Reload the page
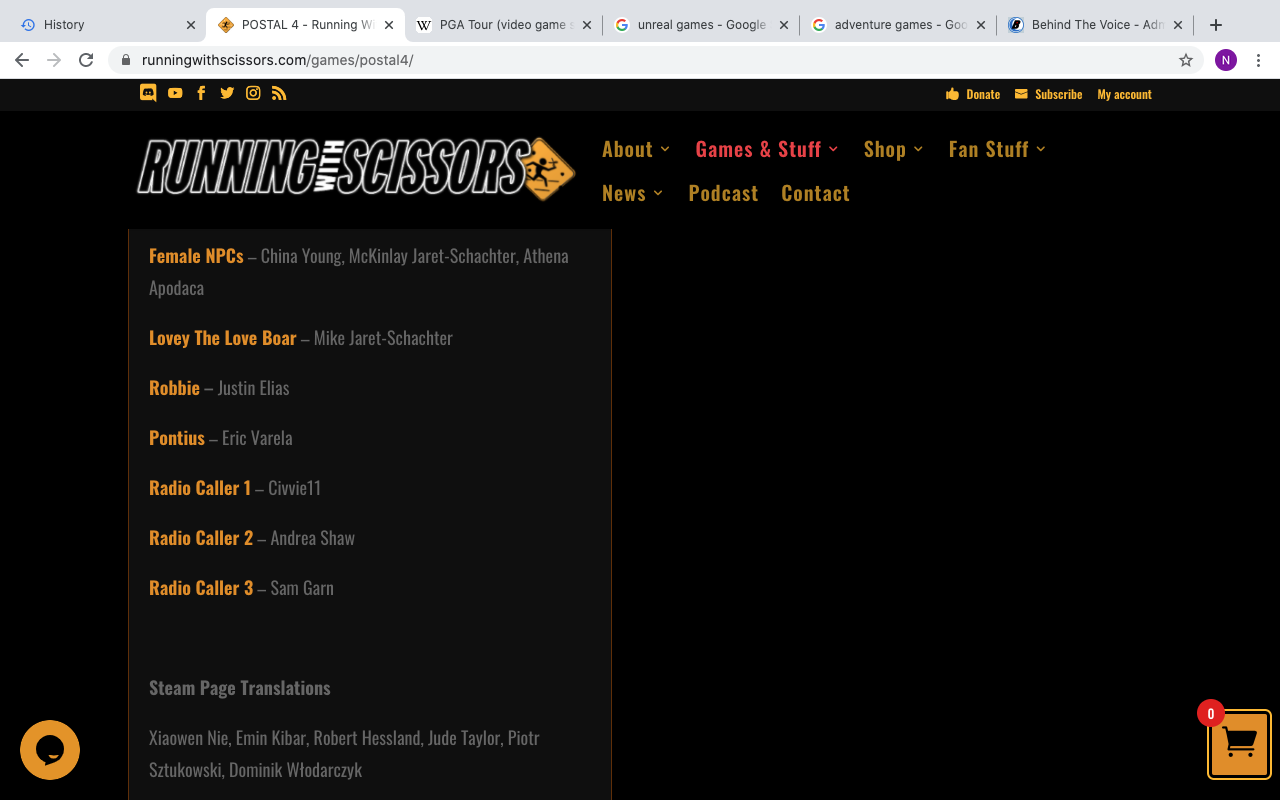Image resolution: width=1280 pixels, height=800 pixels. [86, 60]
